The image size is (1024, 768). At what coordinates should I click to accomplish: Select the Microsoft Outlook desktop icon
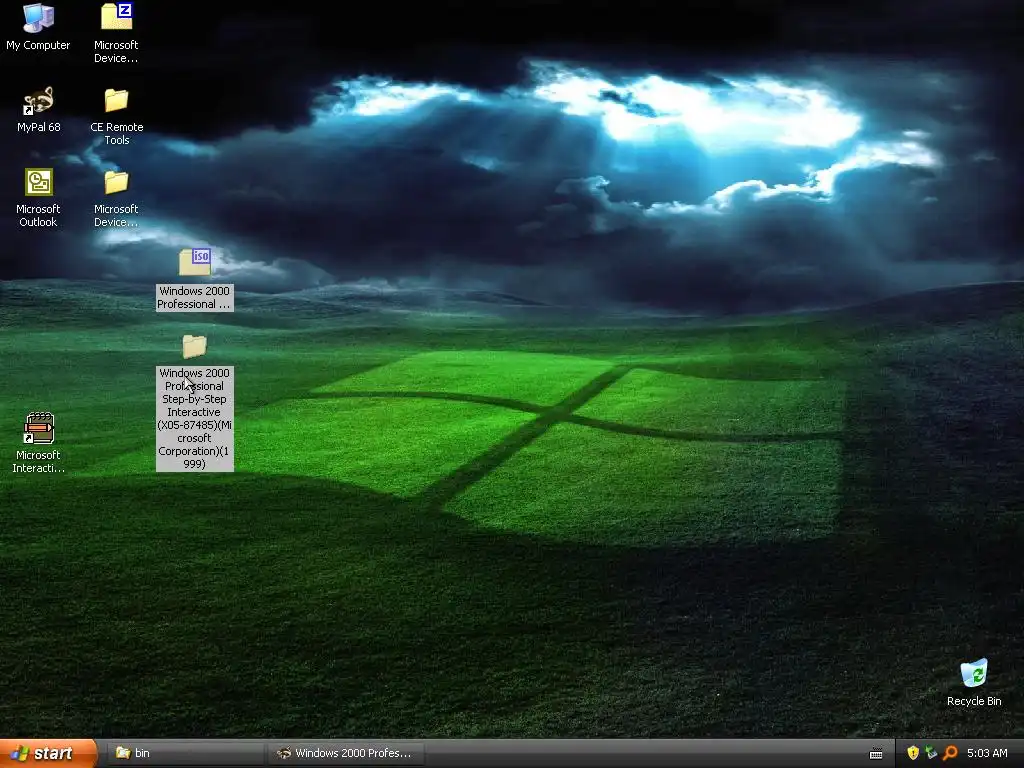click(39, 182)
